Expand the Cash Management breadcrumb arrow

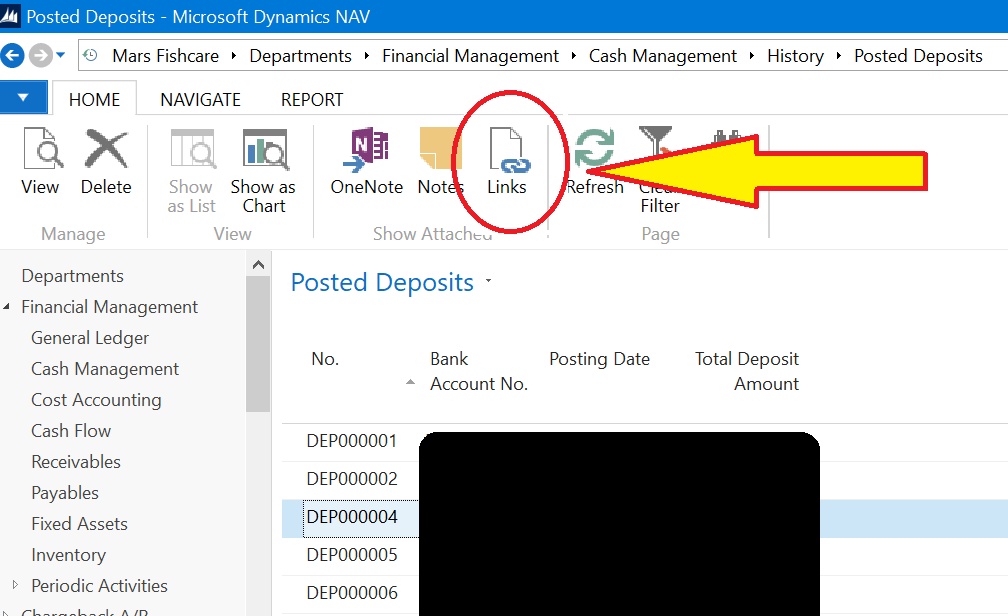pyautogui.click(x=752, y=56)
